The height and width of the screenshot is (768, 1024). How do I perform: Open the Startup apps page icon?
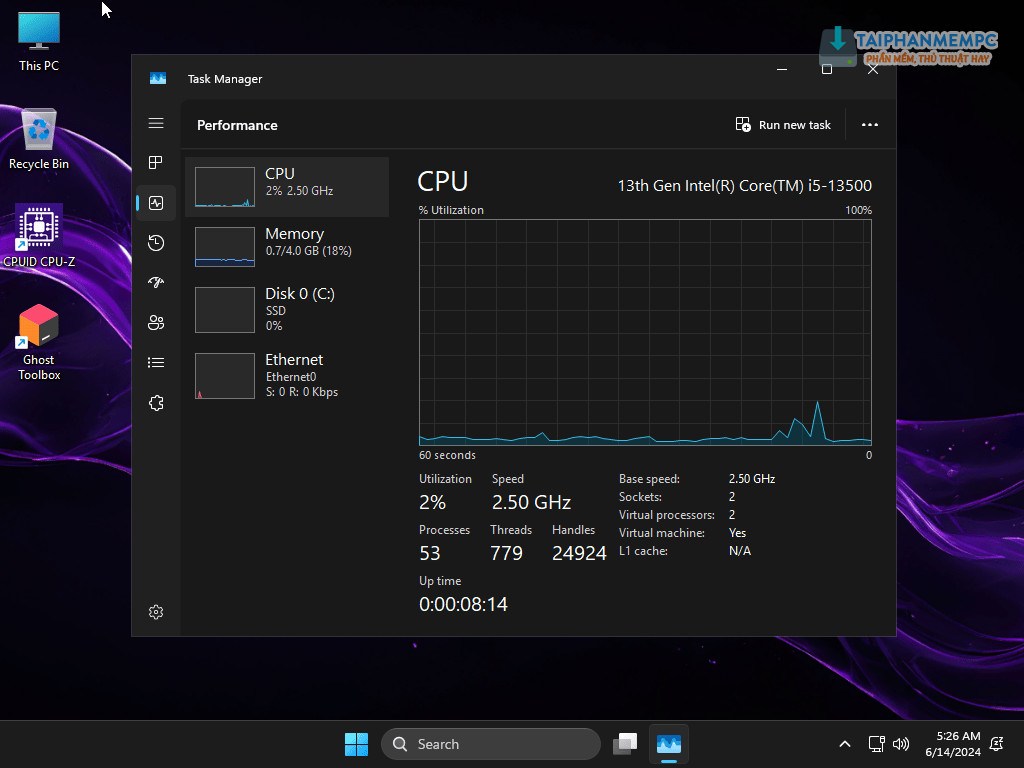pyautogui.click(x=156, y=283)
